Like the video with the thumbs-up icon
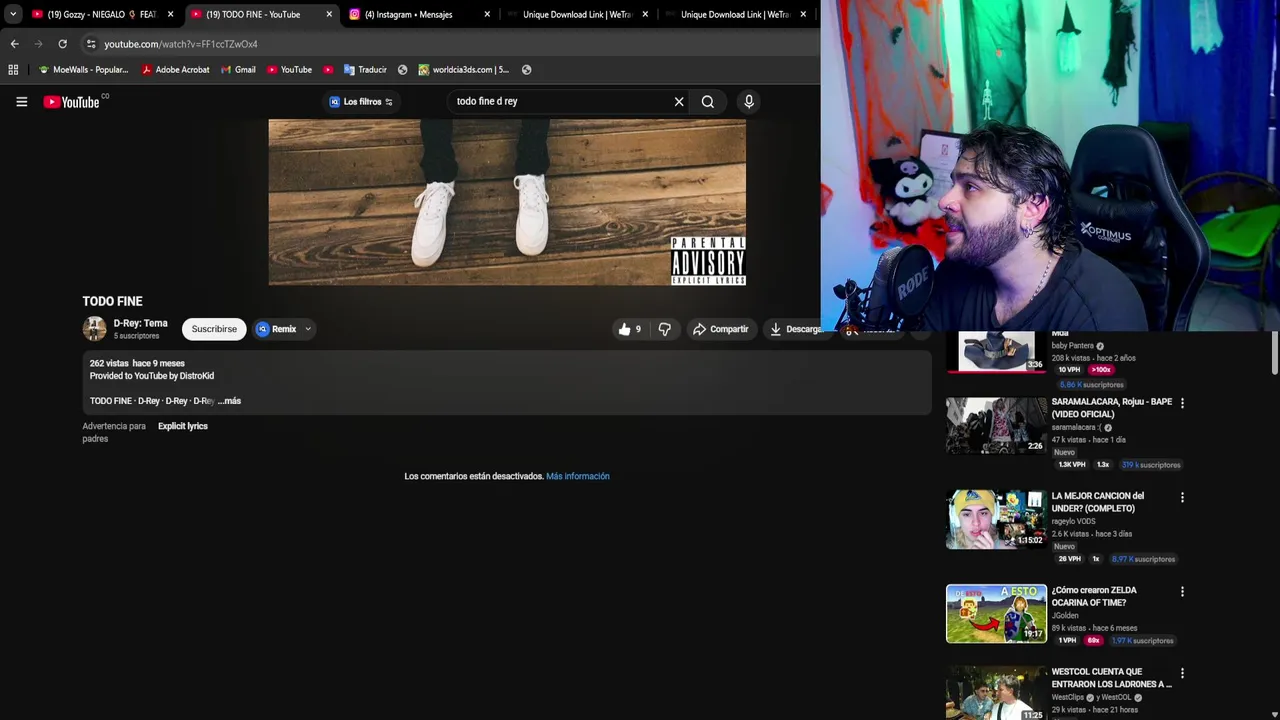The image size is (1280, 720). 624,329
